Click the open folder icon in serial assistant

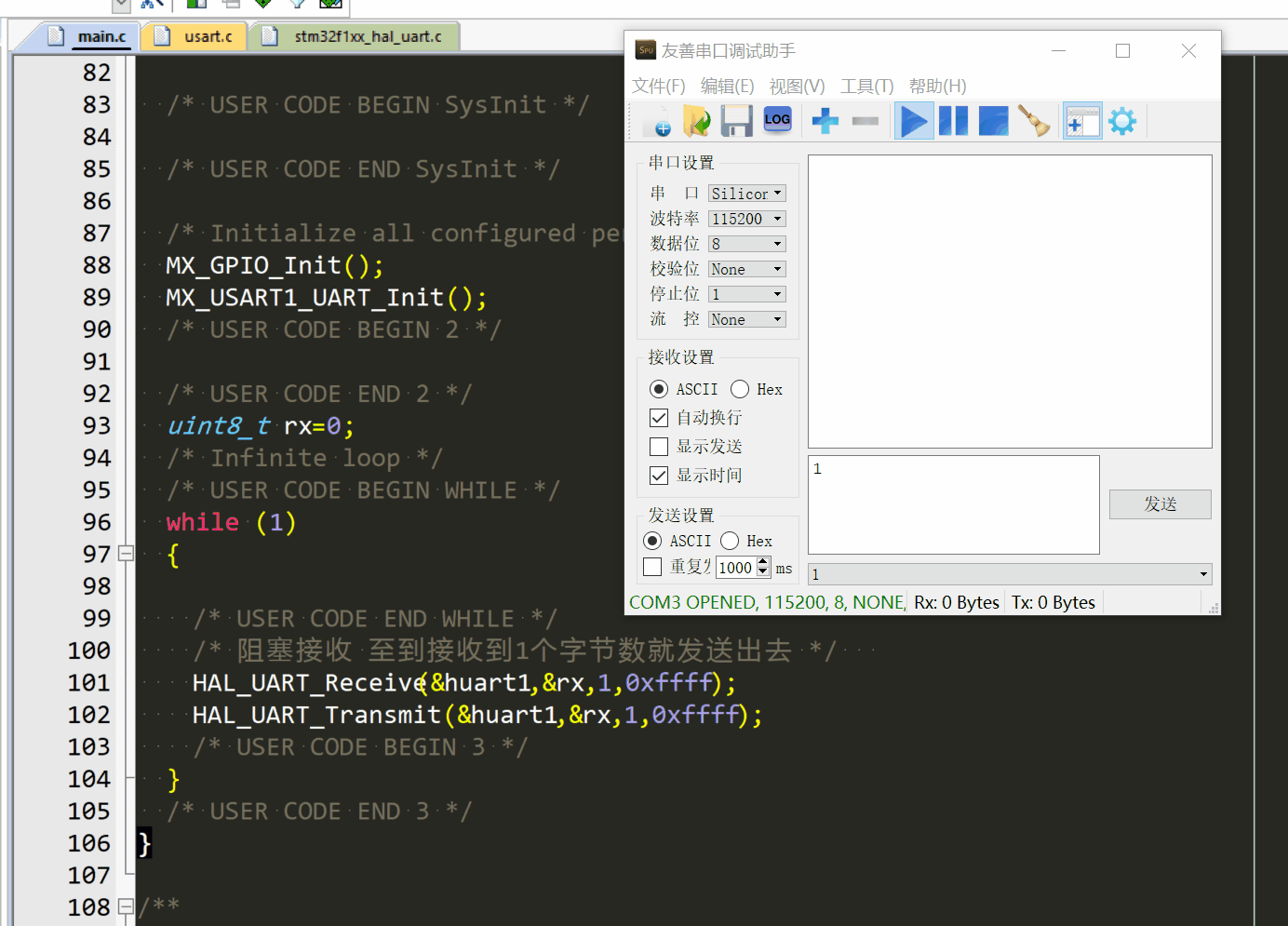(x=696, y=121)
